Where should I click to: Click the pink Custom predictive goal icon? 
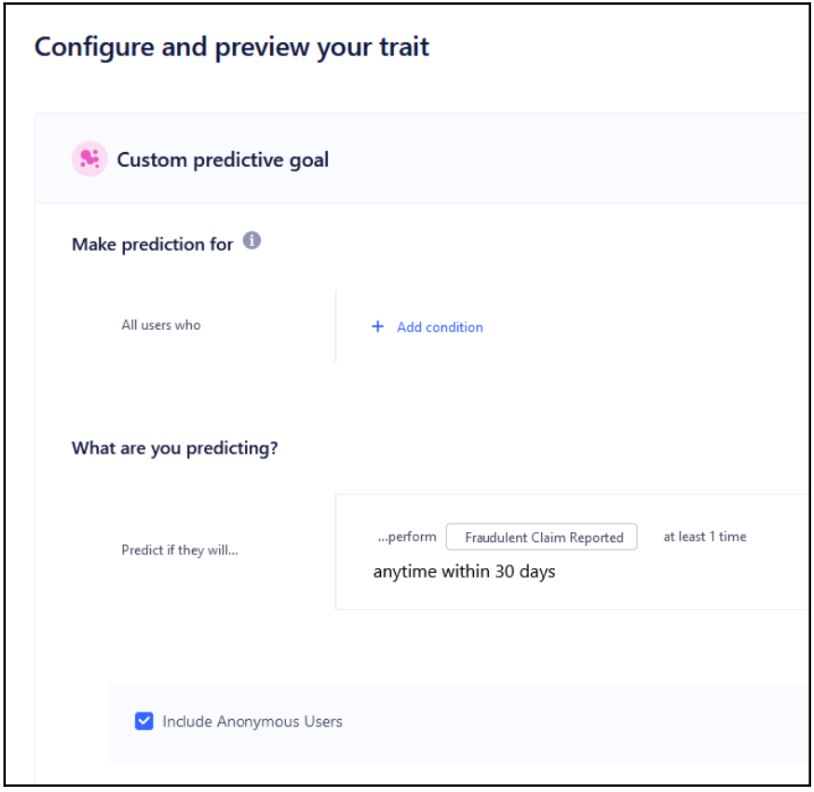(x=89, y=158)
